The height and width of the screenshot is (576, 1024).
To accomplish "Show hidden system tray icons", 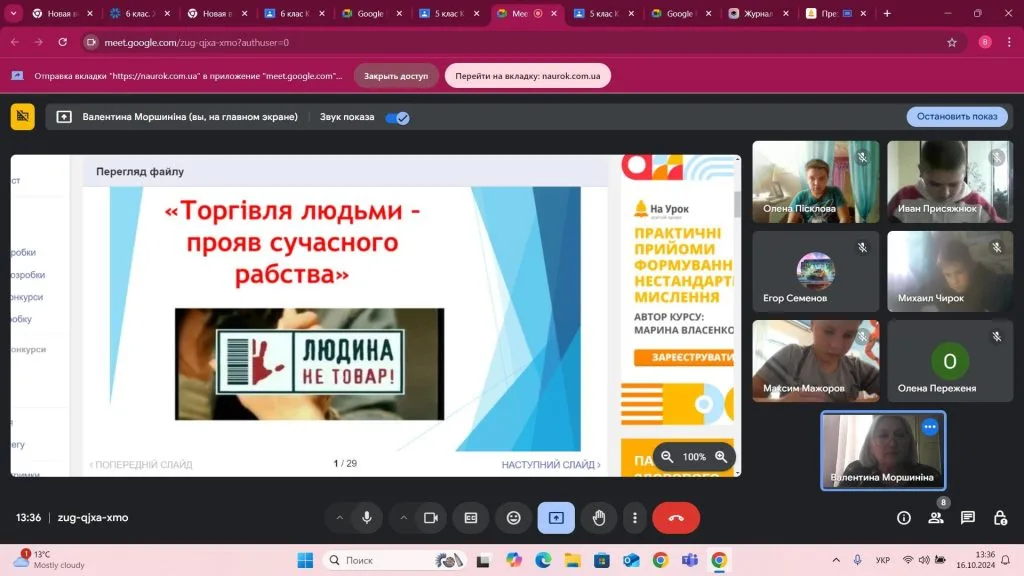I will [x=836, y=560].
